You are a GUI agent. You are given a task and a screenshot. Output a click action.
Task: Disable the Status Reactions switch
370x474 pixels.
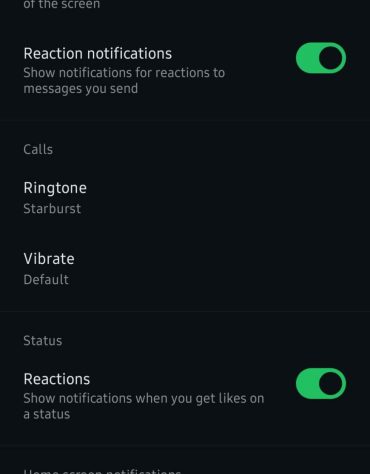point(321,384)
